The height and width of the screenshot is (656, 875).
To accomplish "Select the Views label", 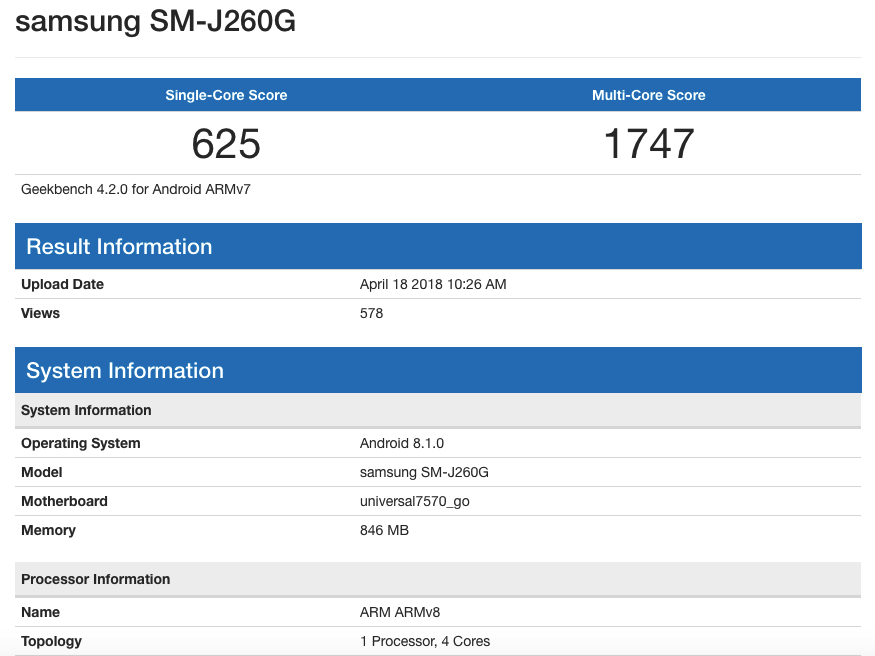I will (40, 313).
